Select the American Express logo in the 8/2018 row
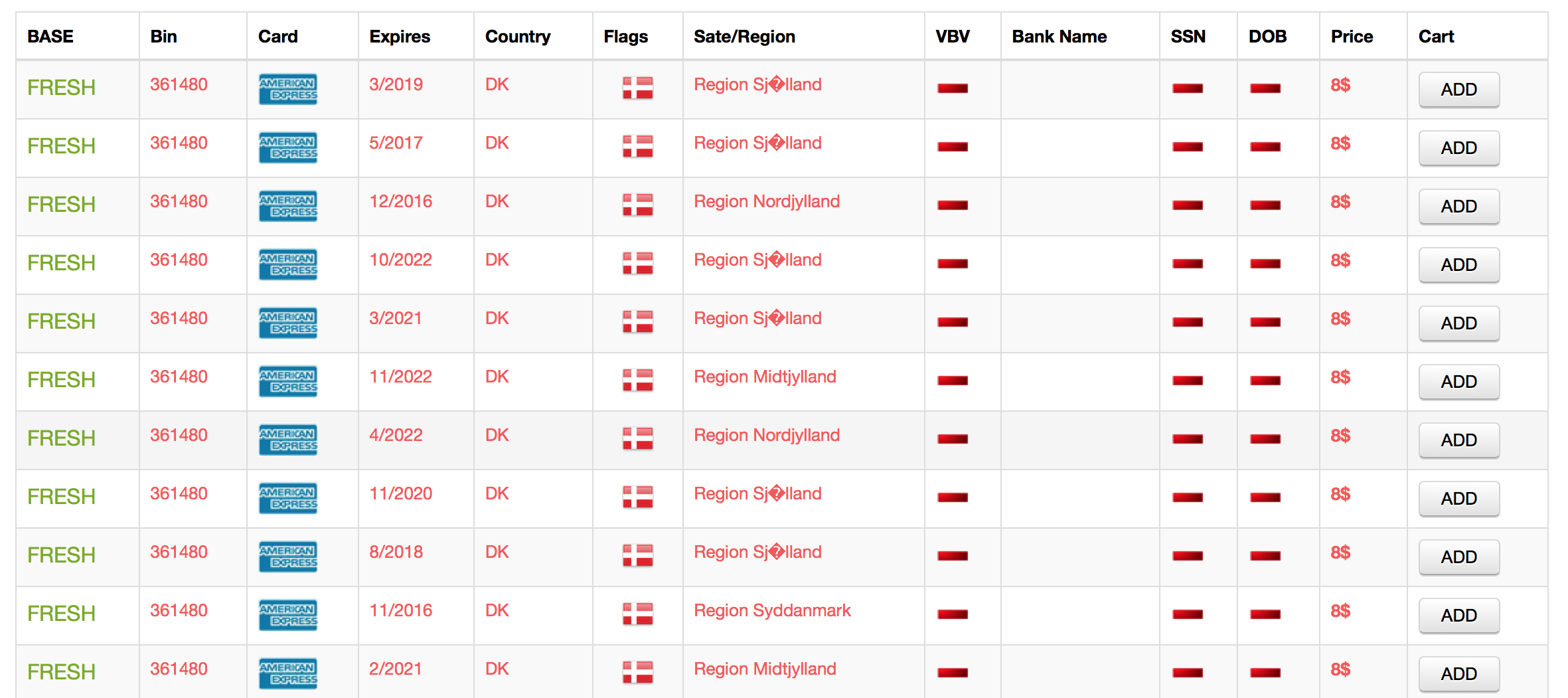This screenshot has width=1568, height=698. click(288, 557)
